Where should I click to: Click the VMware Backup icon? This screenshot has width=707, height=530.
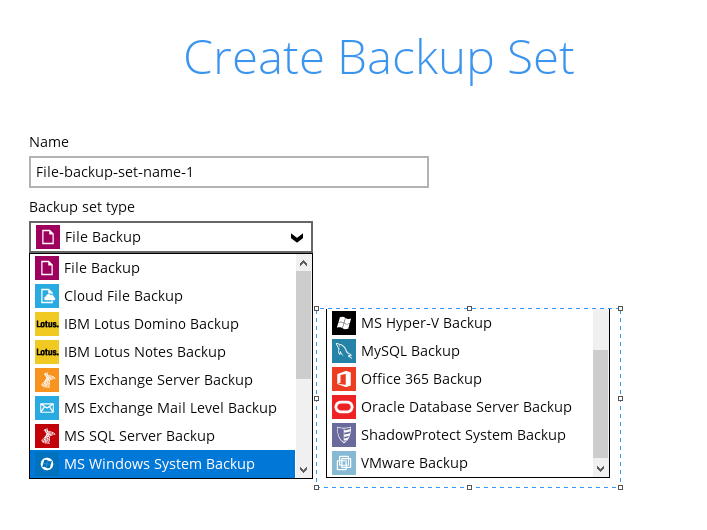click(x=344, y=463)
